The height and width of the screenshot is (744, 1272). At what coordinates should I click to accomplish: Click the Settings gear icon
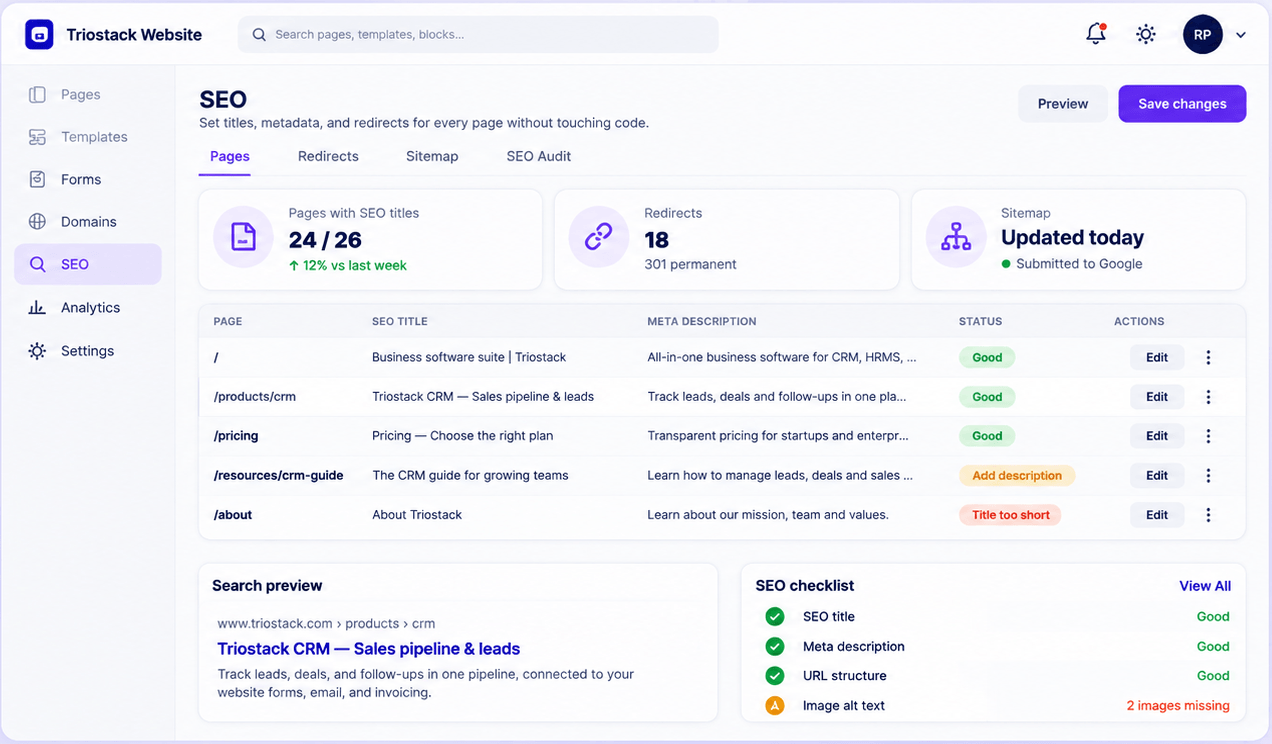point(37,351)
